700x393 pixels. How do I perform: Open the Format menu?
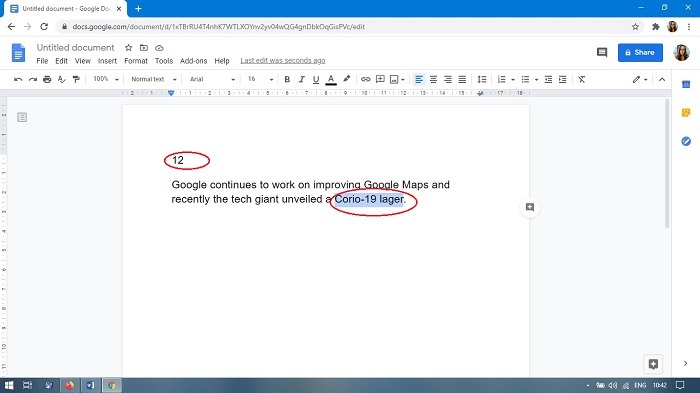pos(136,61)
